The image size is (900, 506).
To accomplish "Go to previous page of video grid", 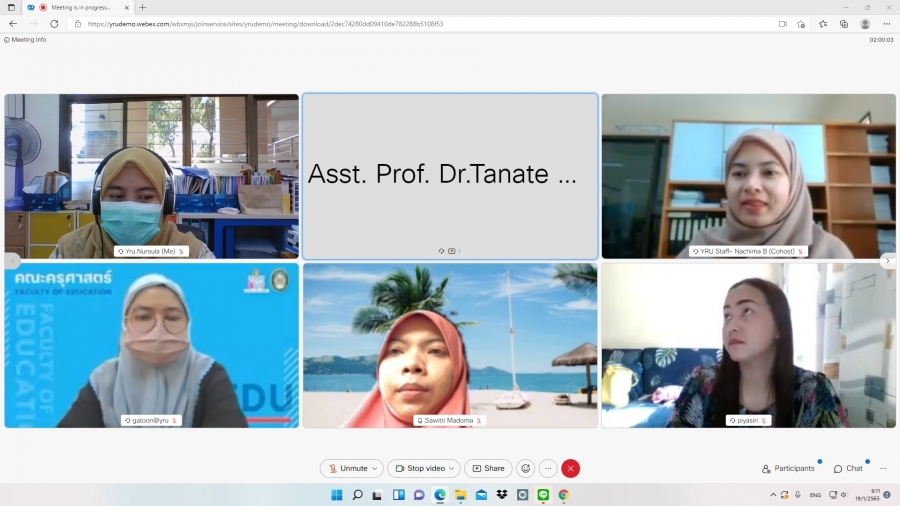I will [12, 261].
